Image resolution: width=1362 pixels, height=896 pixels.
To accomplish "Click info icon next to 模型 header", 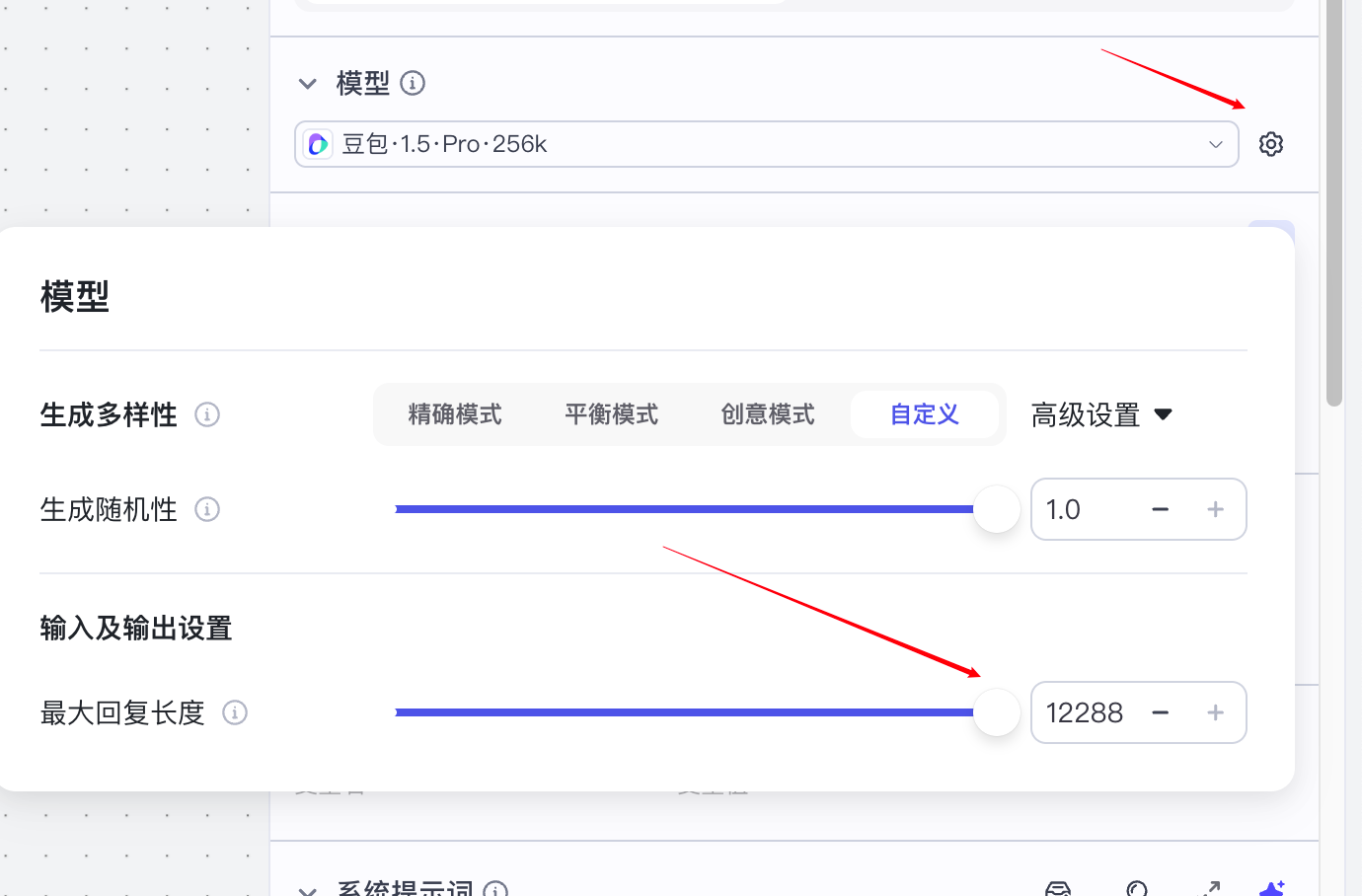I will pos(413,83).
